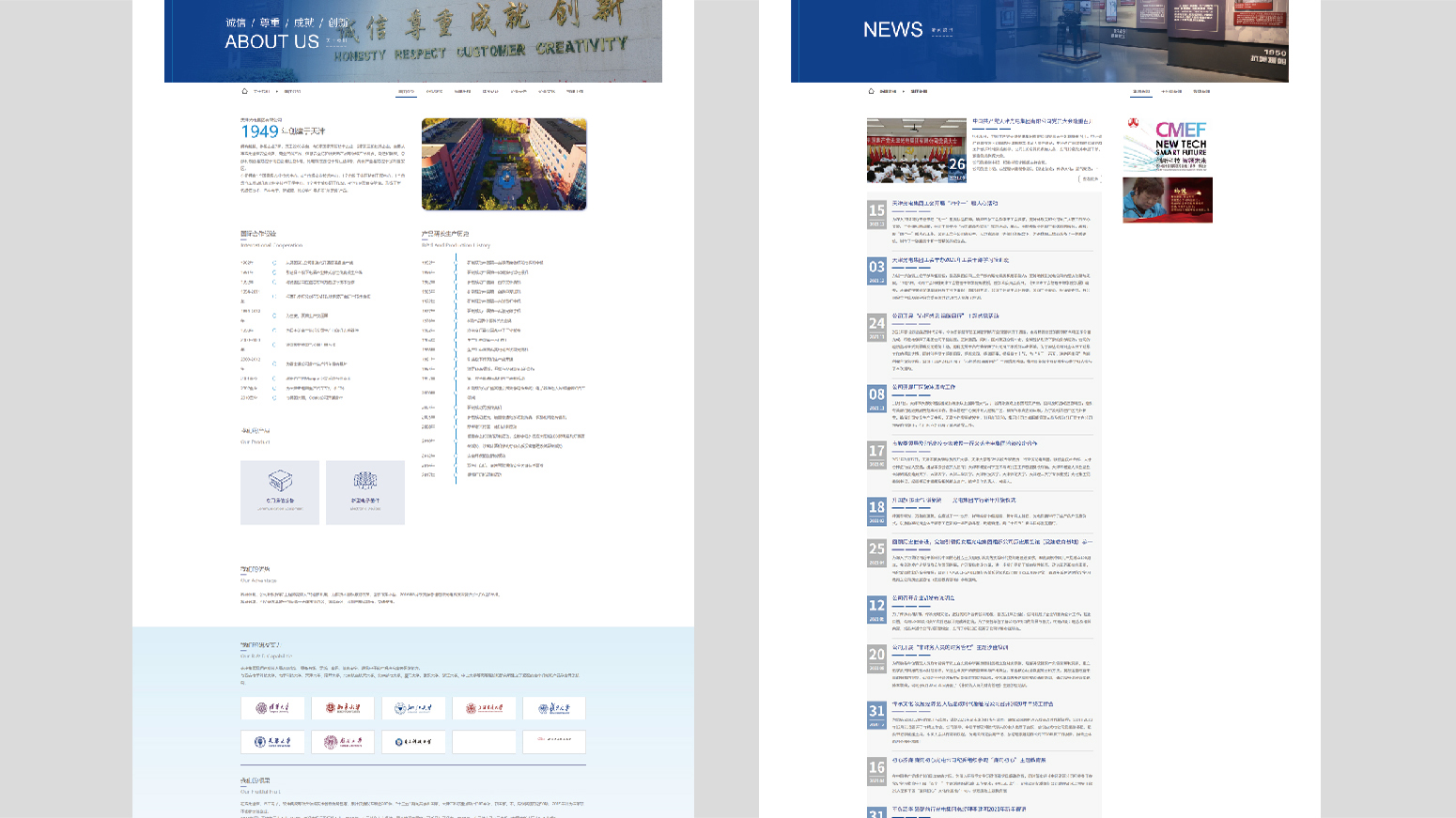This screenshot has width=1456, height=818.
Task: Open the news headline beside date 08
Action: coord(923,387)
